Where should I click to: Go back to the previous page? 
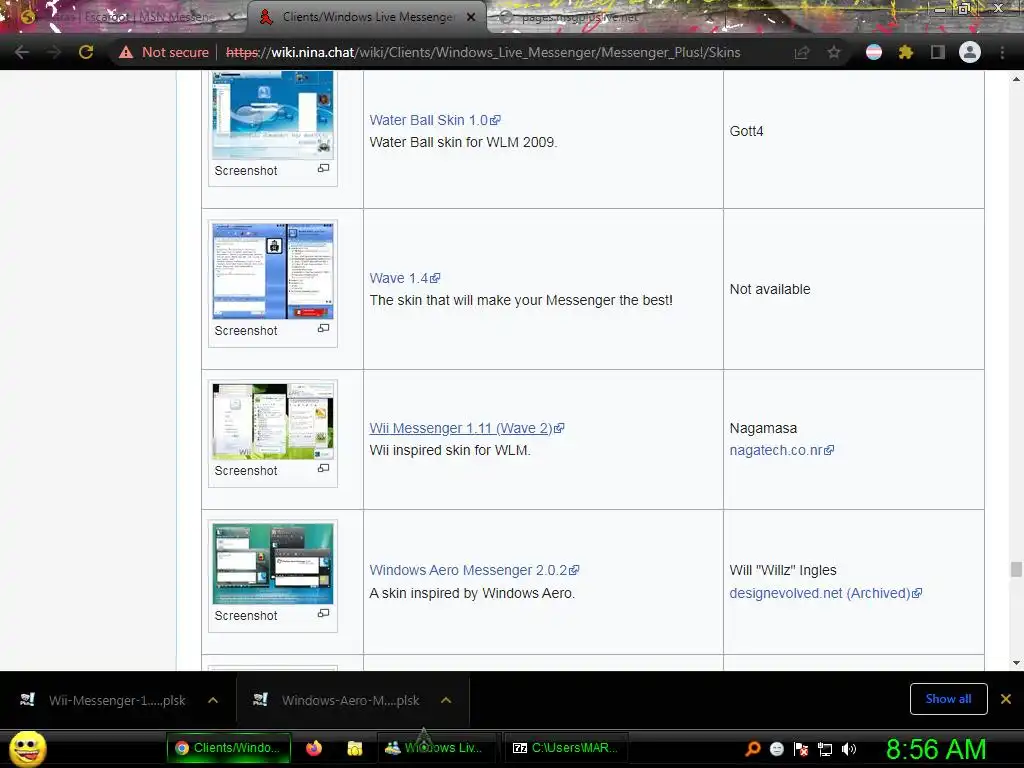22,52
